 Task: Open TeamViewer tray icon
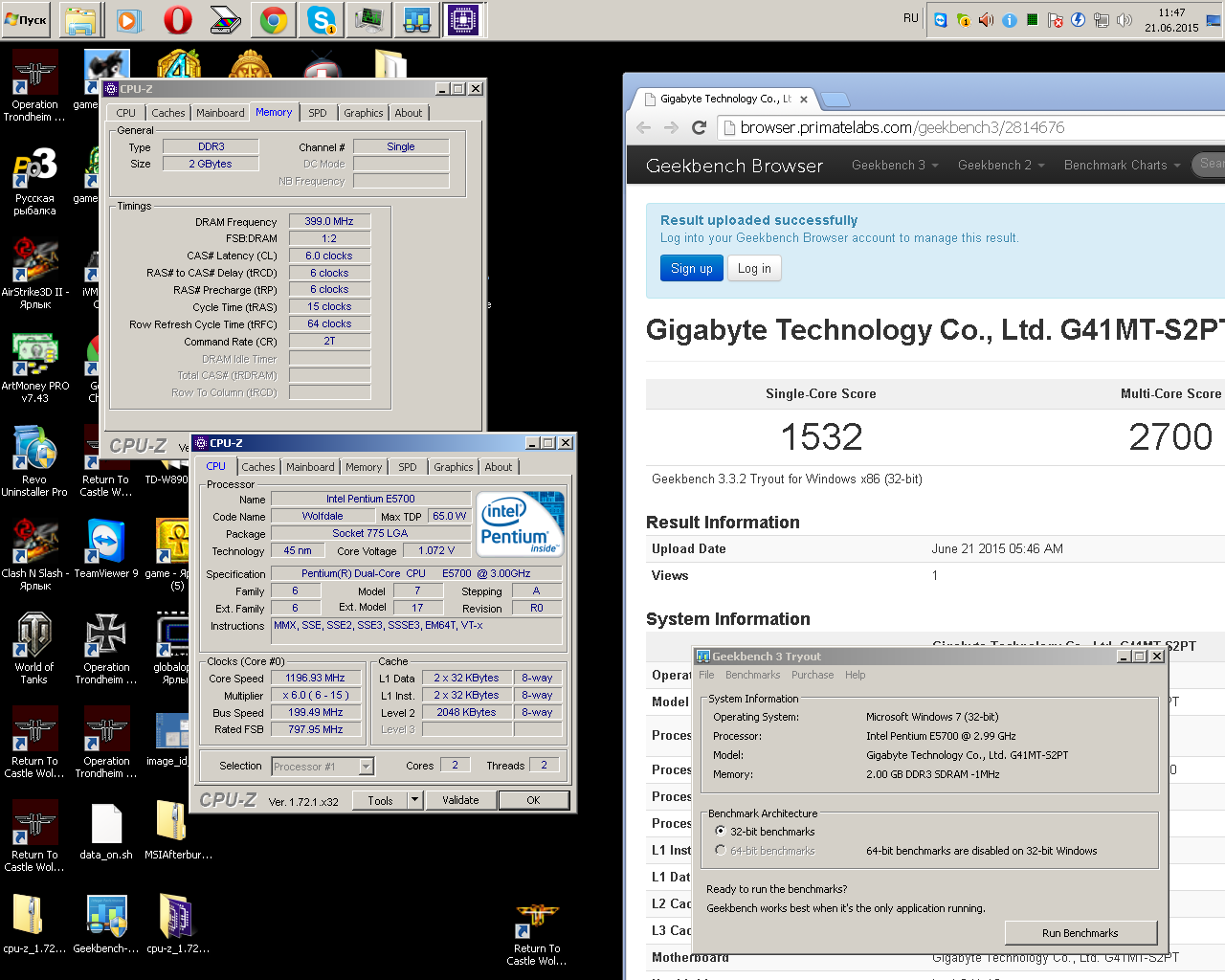click(x=941, y=19)
